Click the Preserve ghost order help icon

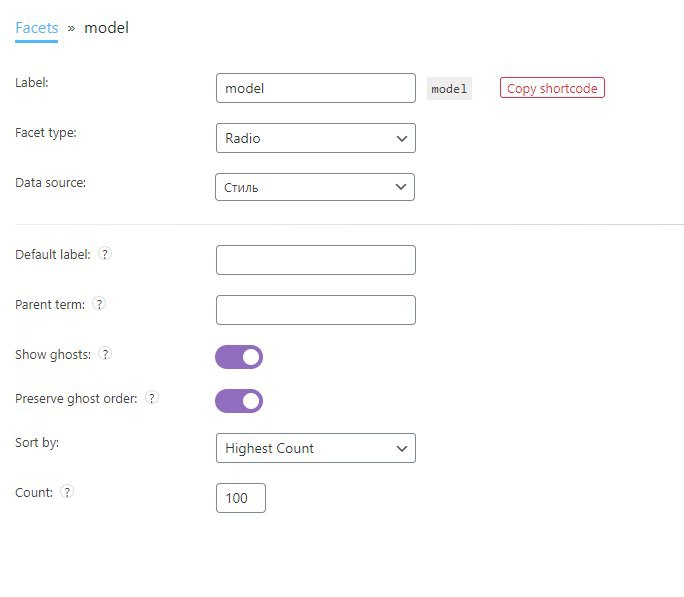(x=152, y=398)
